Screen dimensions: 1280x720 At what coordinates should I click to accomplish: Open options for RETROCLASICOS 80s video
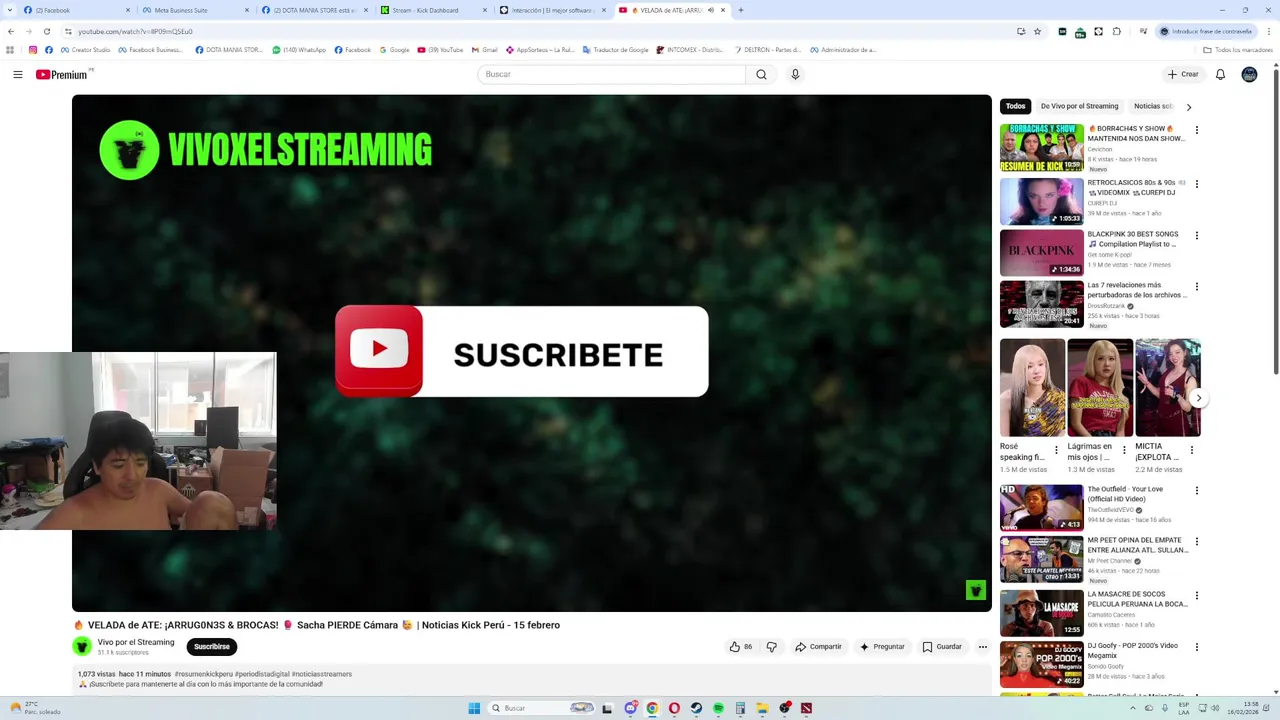pos(1196,184)
